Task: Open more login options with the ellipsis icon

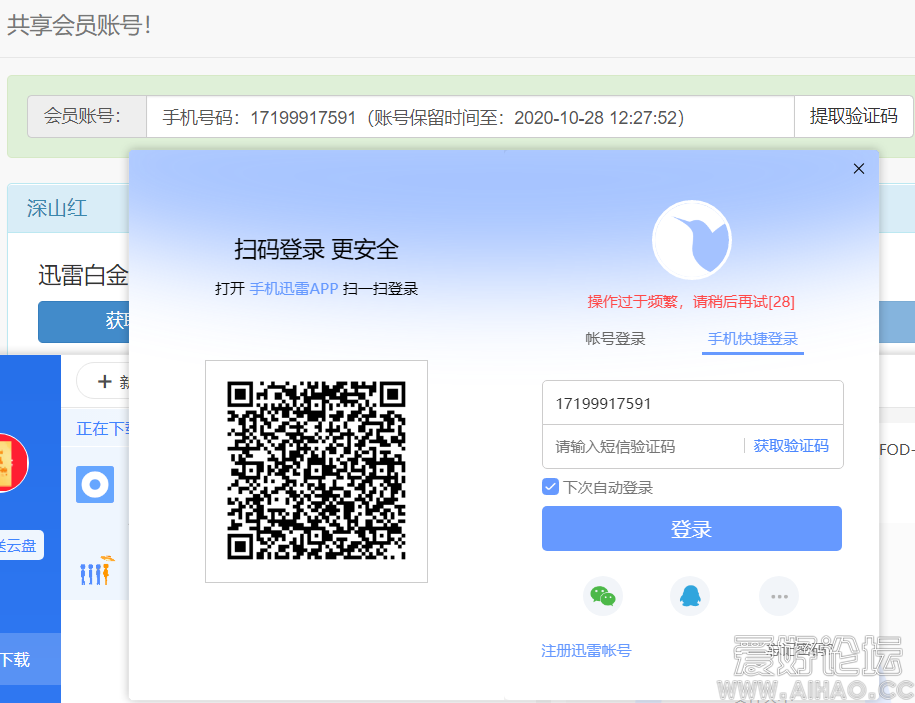Action: pos(778,595)
